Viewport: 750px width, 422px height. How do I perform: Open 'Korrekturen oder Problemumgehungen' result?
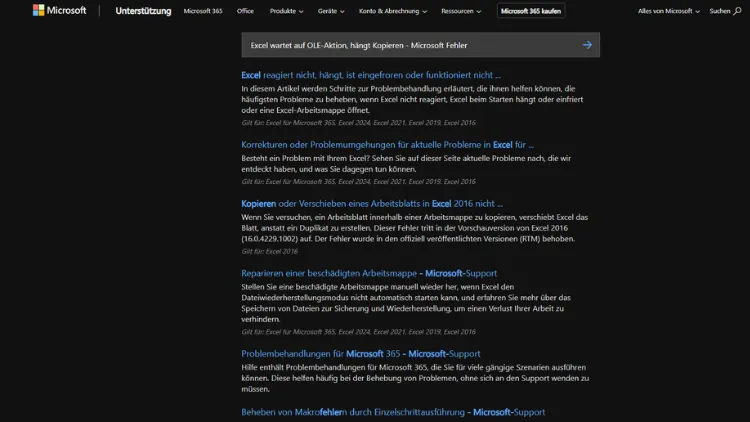[387, 144]
